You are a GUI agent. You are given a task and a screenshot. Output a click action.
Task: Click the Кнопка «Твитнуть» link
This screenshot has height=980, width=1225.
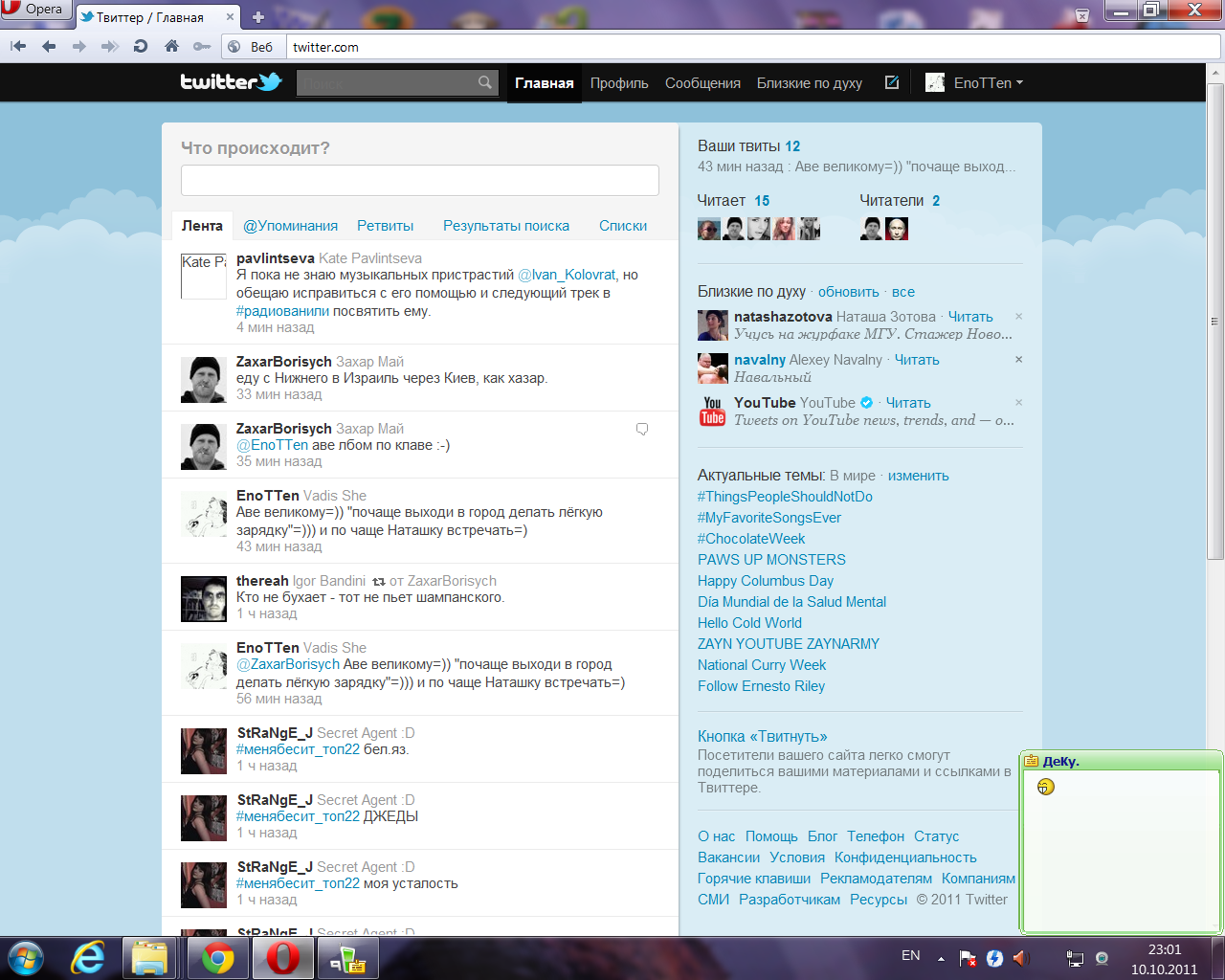[x=762, y=736]
